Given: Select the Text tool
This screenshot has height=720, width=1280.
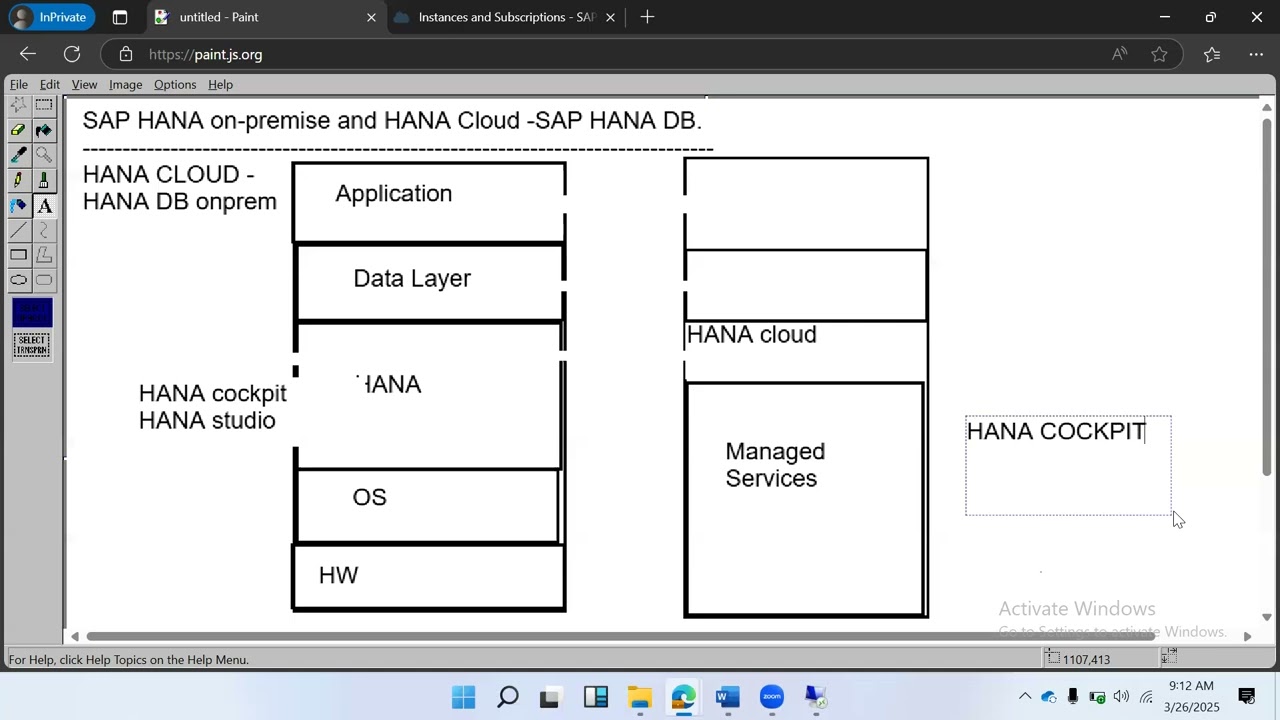Looking at the screenshot, I should [44, 205].
